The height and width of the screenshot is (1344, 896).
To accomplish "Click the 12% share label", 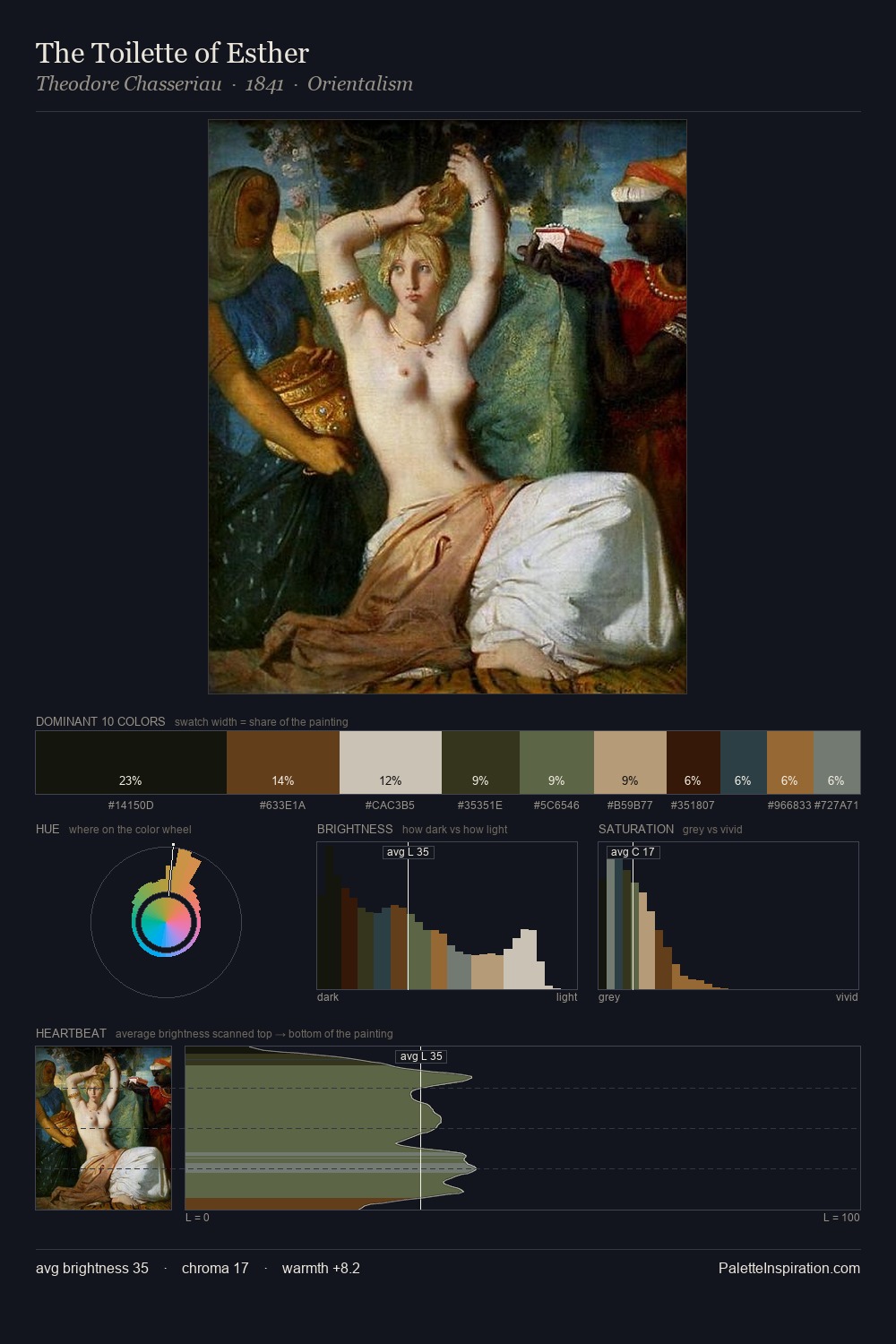I will coord(391,780).
